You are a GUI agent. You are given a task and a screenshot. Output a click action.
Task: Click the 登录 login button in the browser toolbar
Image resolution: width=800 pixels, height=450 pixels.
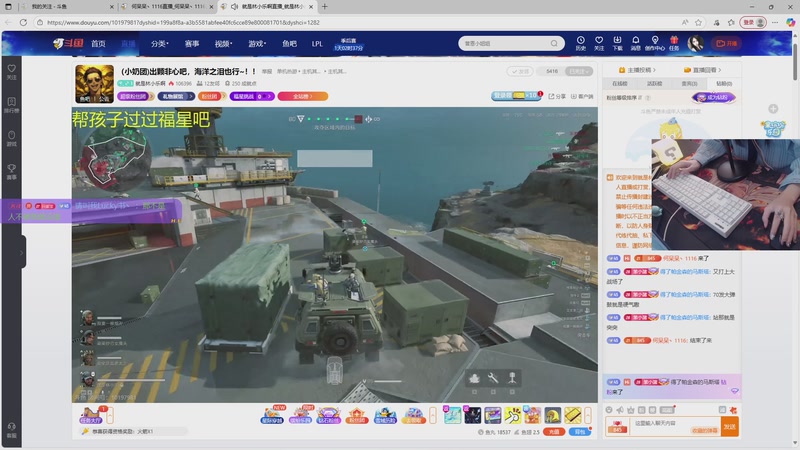tap(753, 22)
